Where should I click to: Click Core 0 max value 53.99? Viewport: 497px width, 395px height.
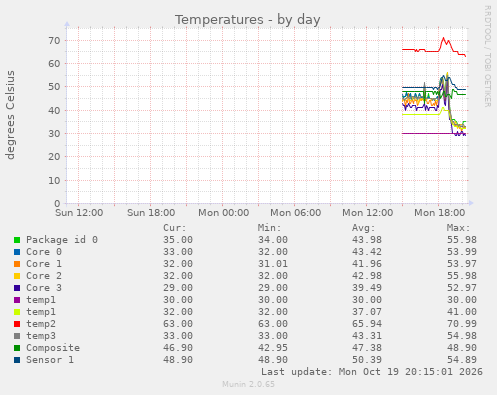click(462, 252)
